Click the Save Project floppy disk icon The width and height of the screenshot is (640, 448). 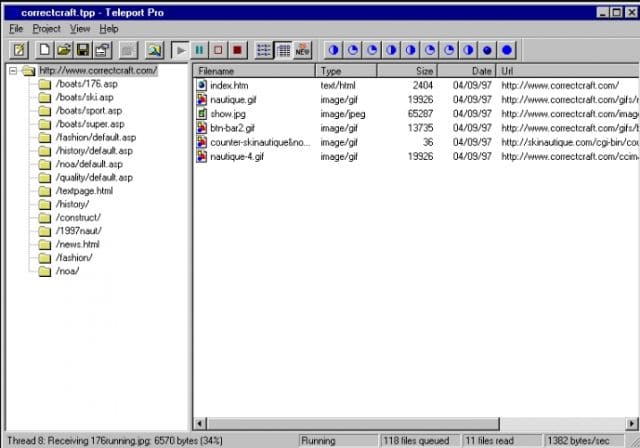[83, 49]
